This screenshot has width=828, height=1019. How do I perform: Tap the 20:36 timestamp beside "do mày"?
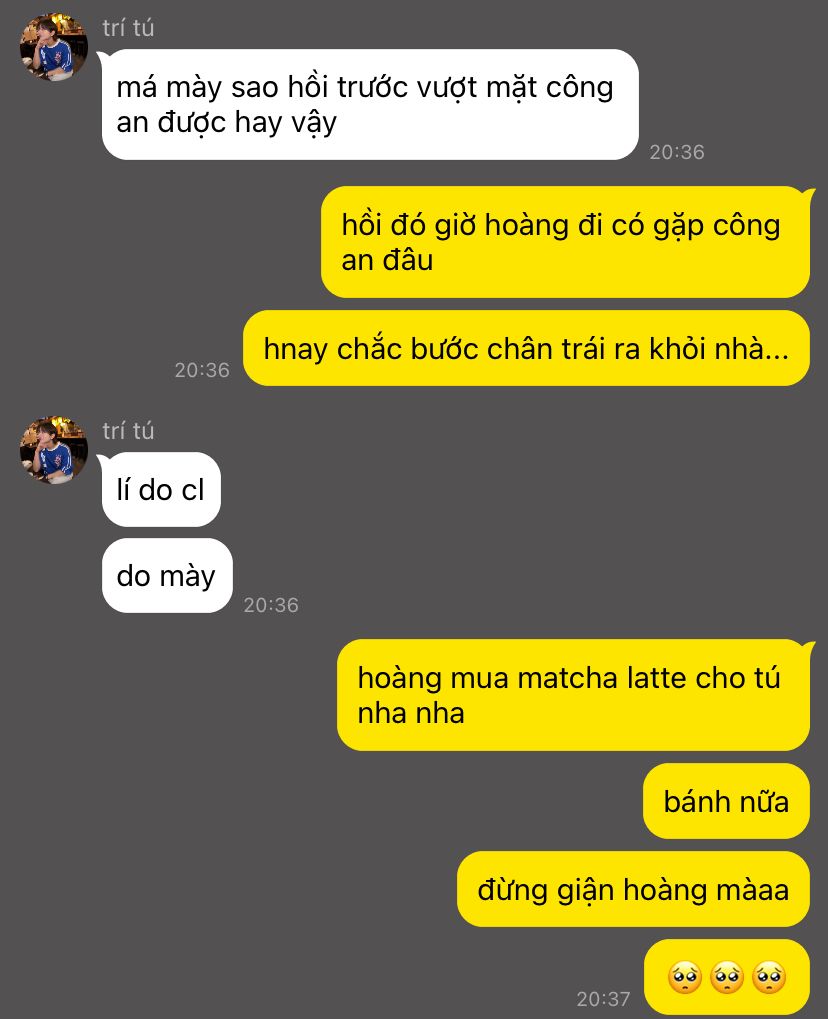click(271, 605)
